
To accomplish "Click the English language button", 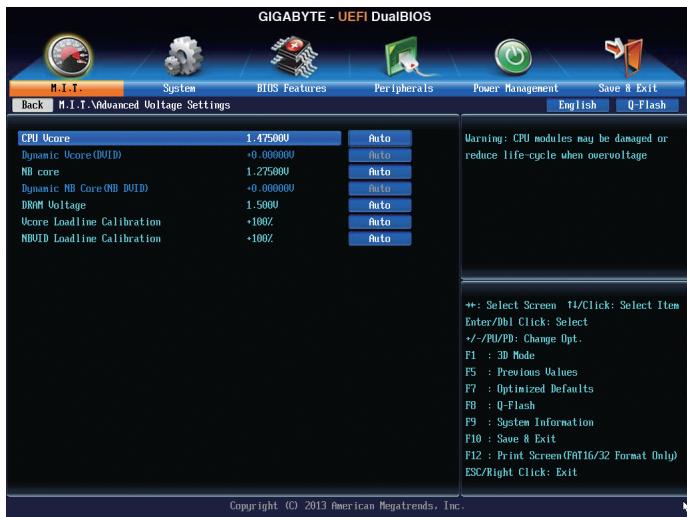I will point(577,105).
